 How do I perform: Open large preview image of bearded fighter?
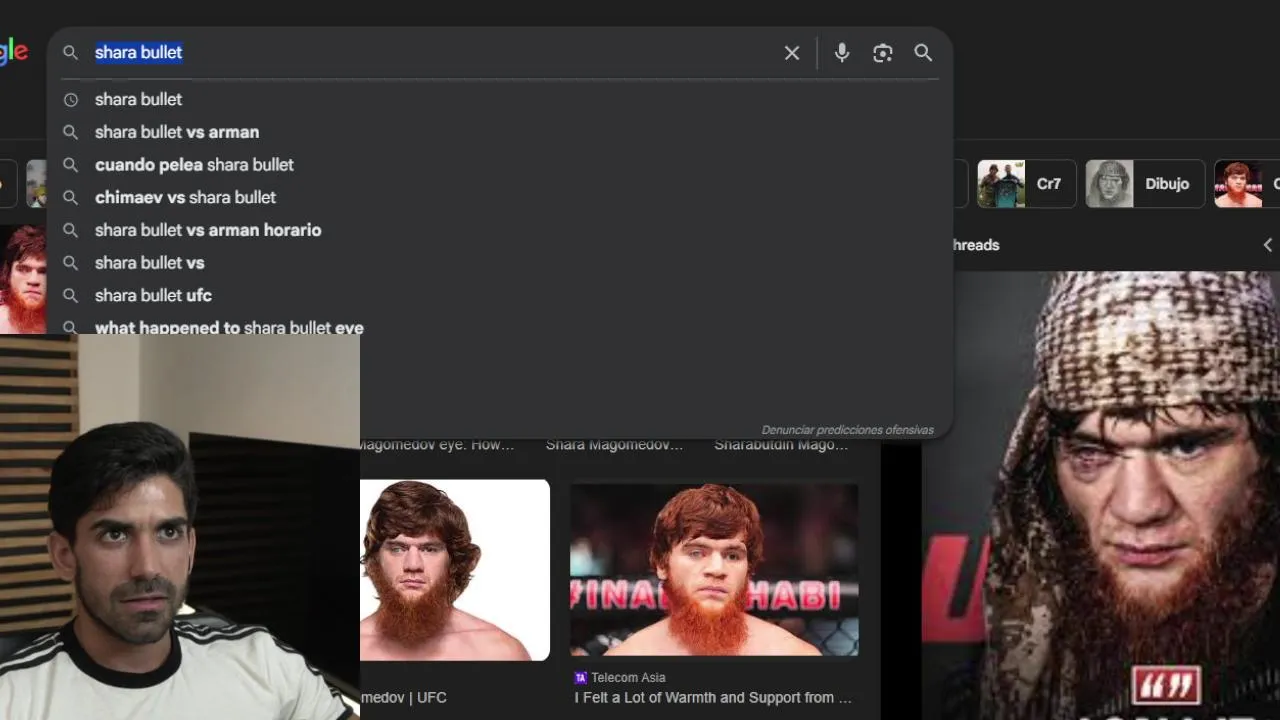(x=1101, y=496)
